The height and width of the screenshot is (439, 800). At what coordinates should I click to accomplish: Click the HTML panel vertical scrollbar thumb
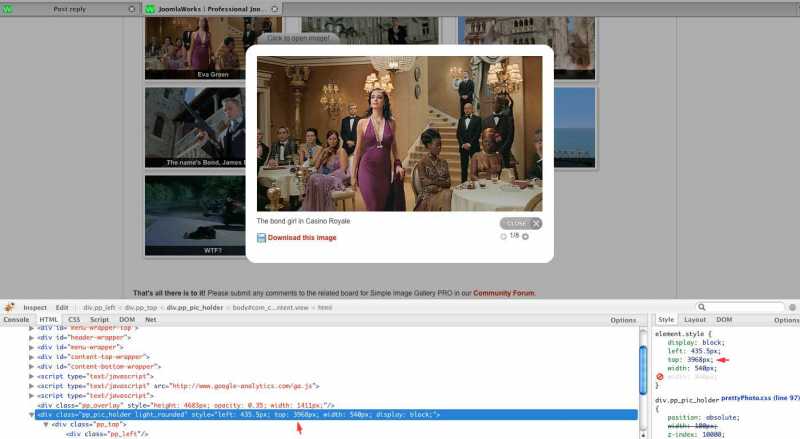click(x=643, y=369)
